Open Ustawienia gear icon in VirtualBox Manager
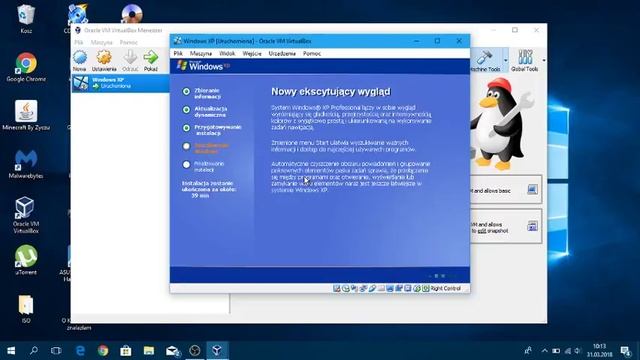The image size is (640, 360). point(104,58)
